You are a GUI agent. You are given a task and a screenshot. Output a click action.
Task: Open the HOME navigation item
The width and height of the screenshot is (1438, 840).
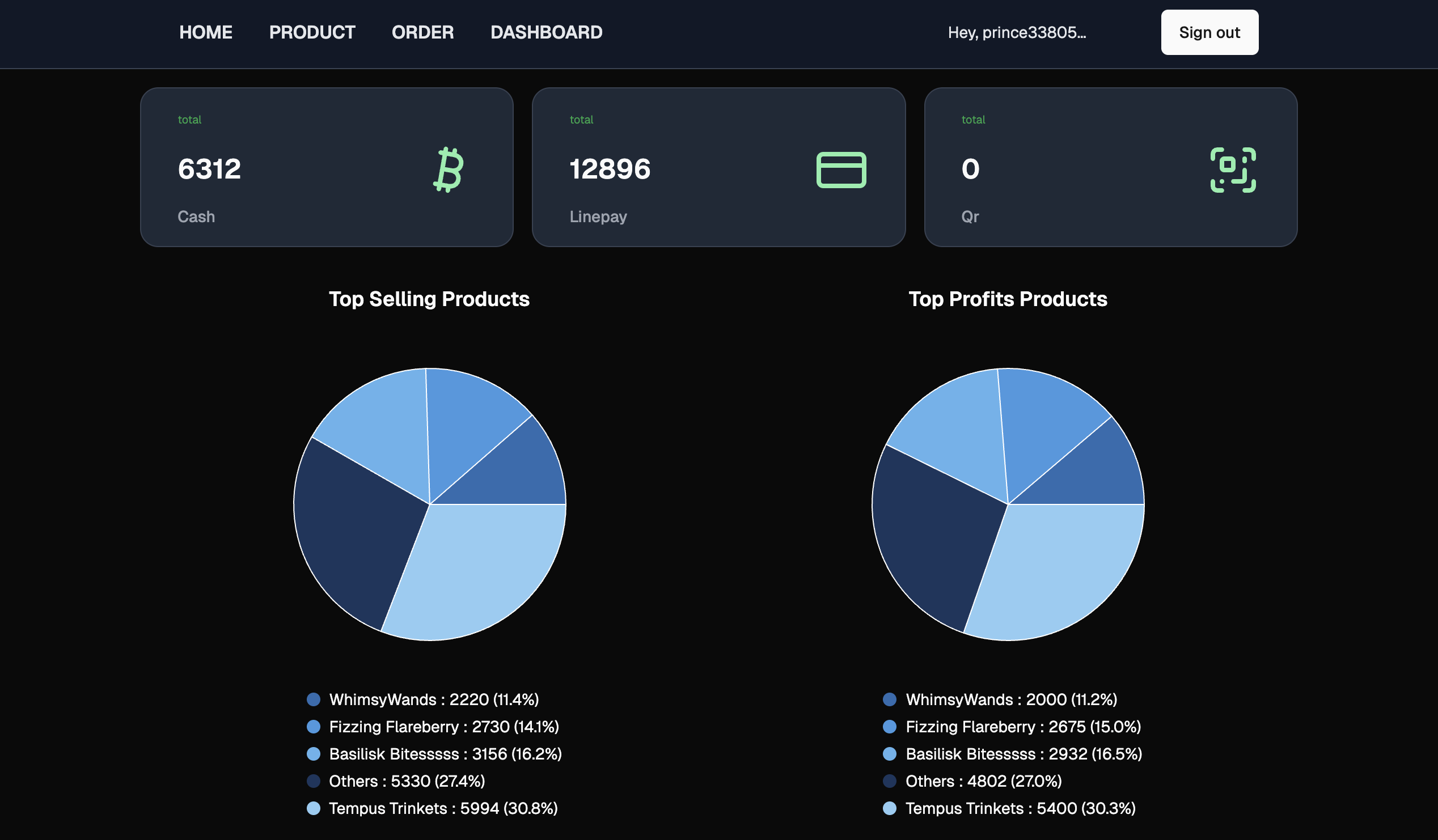click(206, 32)
